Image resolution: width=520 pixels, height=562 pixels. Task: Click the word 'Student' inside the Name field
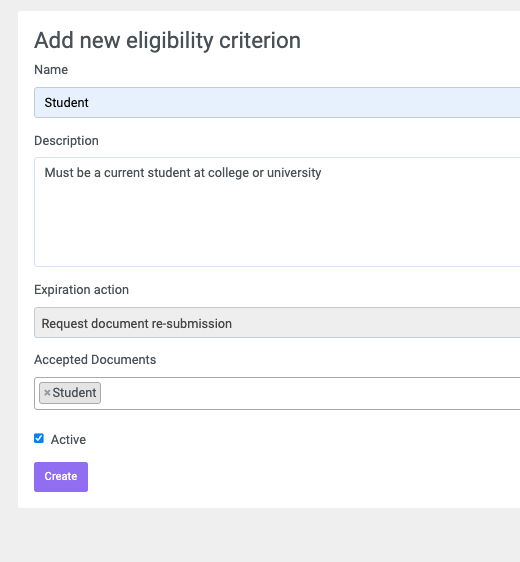click(x=66, y=103)
